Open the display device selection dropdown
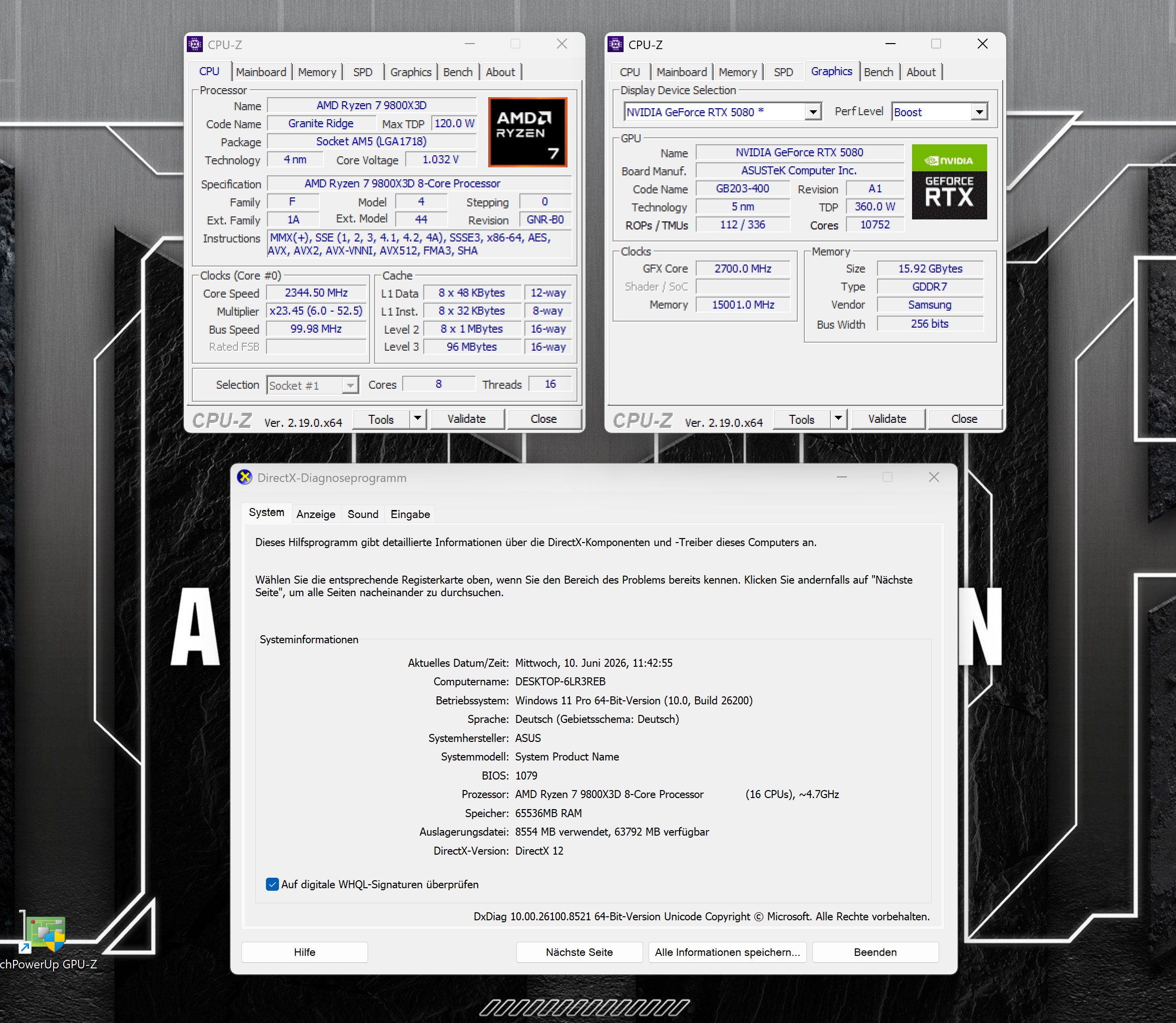This screenshot has height=1023, width=1176. pyautogui.click(x=813, y=112)
